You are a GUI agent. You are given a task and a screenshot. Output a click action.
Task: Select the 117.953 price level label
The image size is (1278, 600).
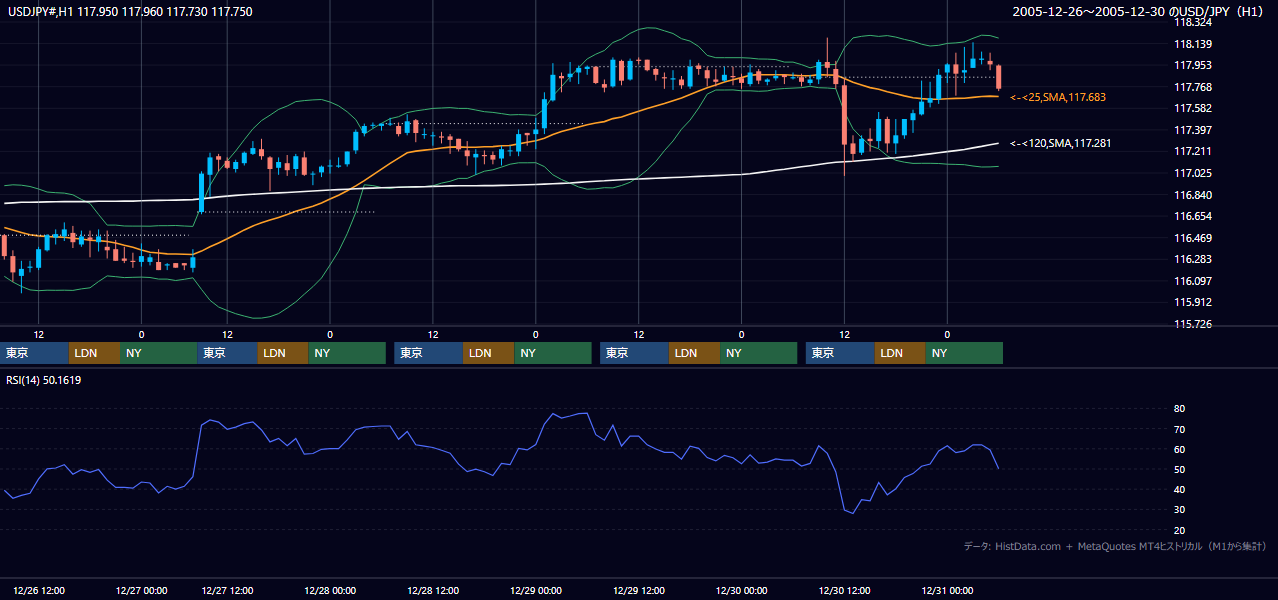(x=1194, y=65)
